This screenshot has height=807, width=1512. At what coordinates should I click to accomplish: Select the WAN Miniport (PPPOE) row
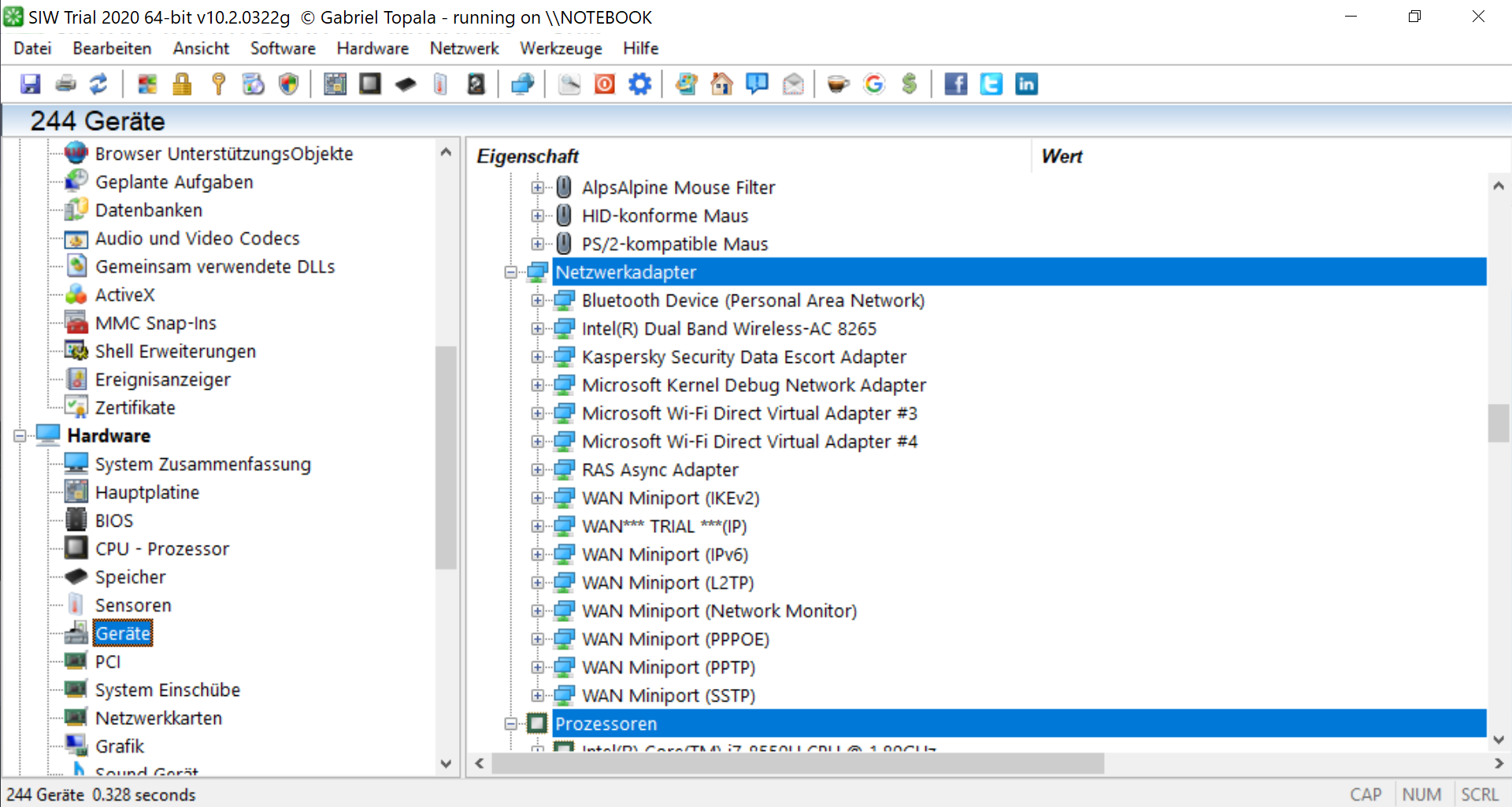pyautogui.click(x=676, y=639)
